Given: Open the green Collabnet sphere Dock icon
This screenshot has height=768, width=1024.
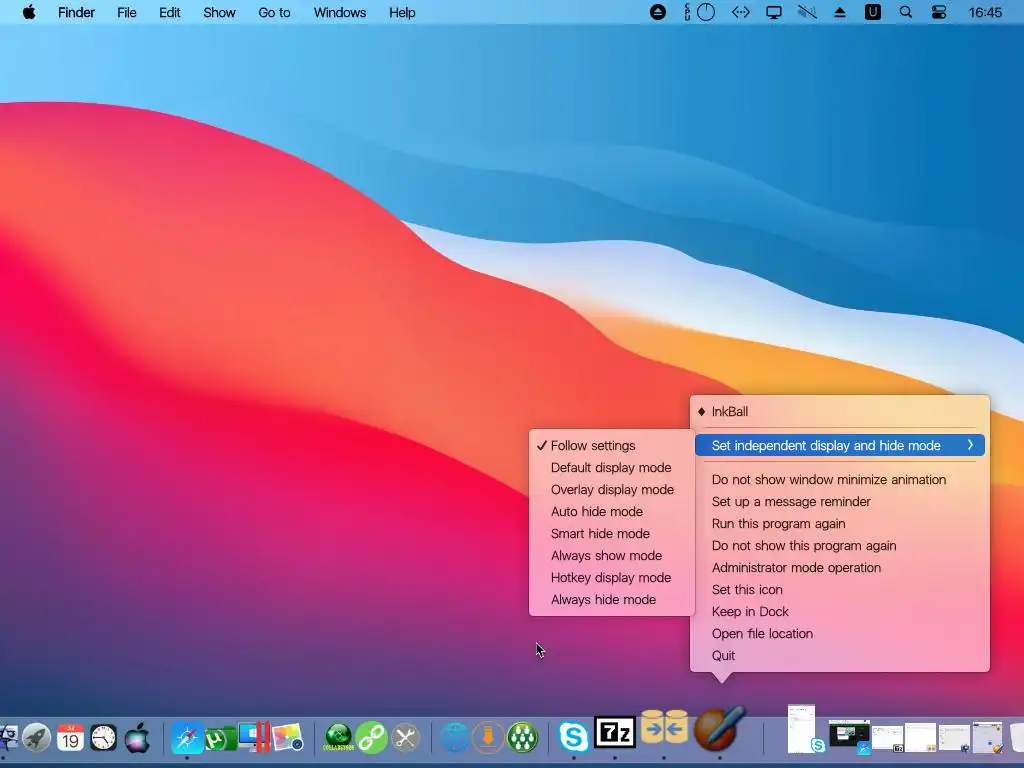Looking at the screenshot, I should click(338, 738).
